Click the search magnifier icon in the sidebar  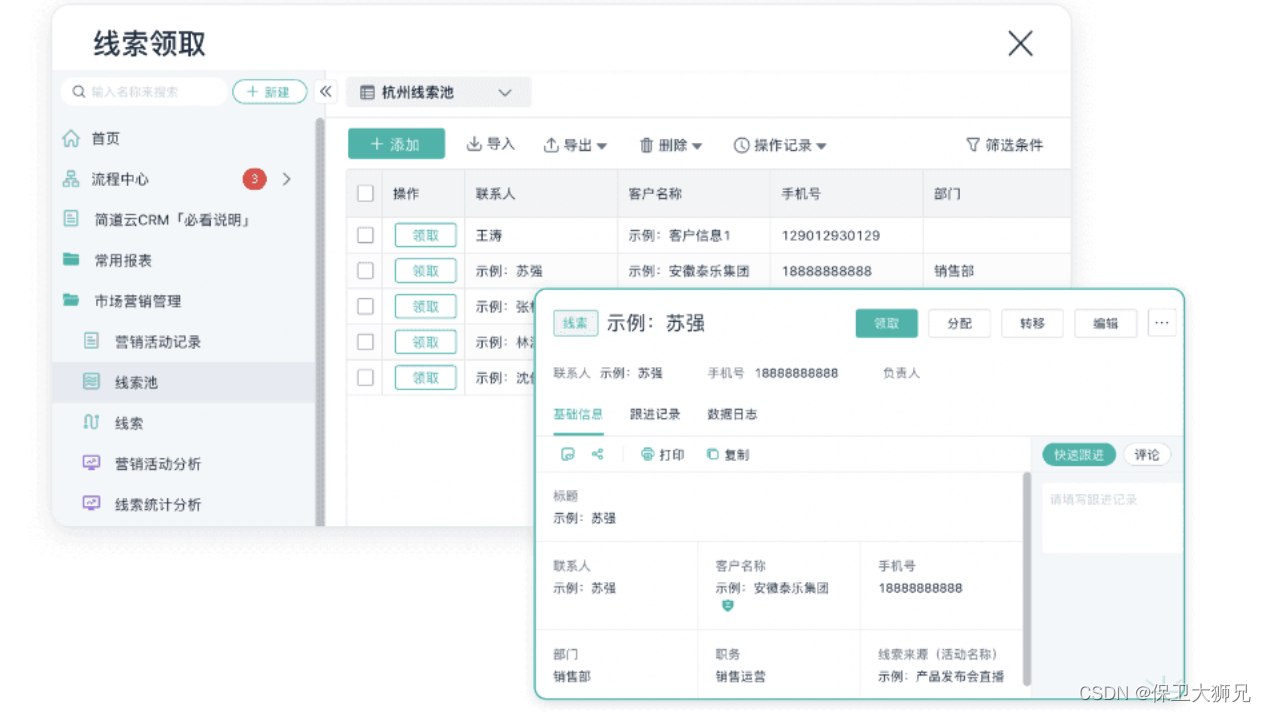[79, 92]
